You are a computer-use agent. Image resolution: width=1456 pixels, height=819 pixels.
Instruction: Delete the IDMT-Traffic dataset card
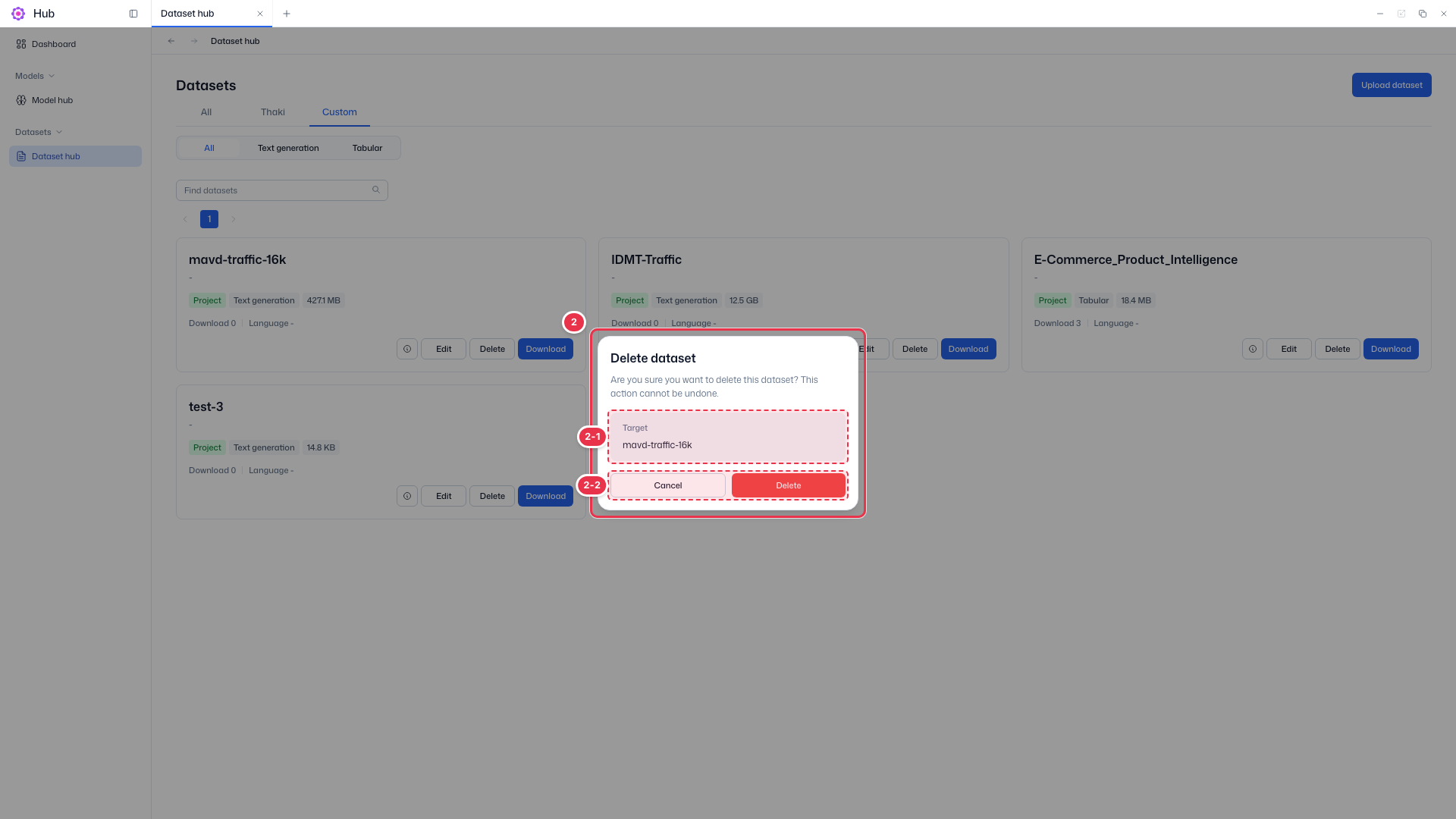click(x=915, y=349)
